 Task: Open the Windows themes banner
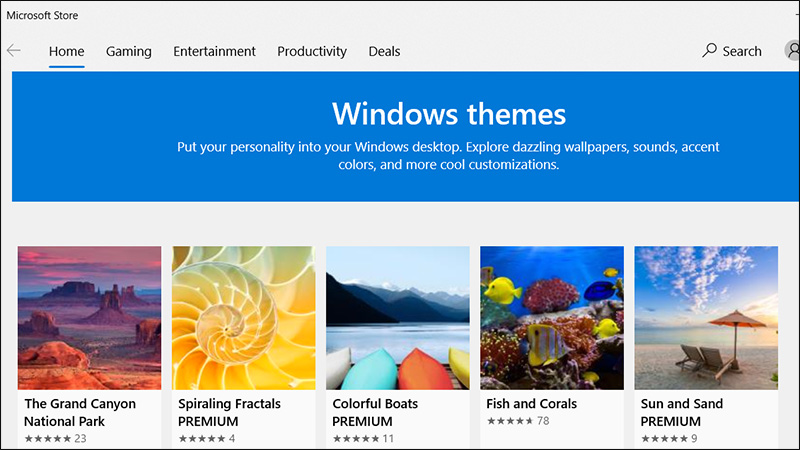click(406, 136)
